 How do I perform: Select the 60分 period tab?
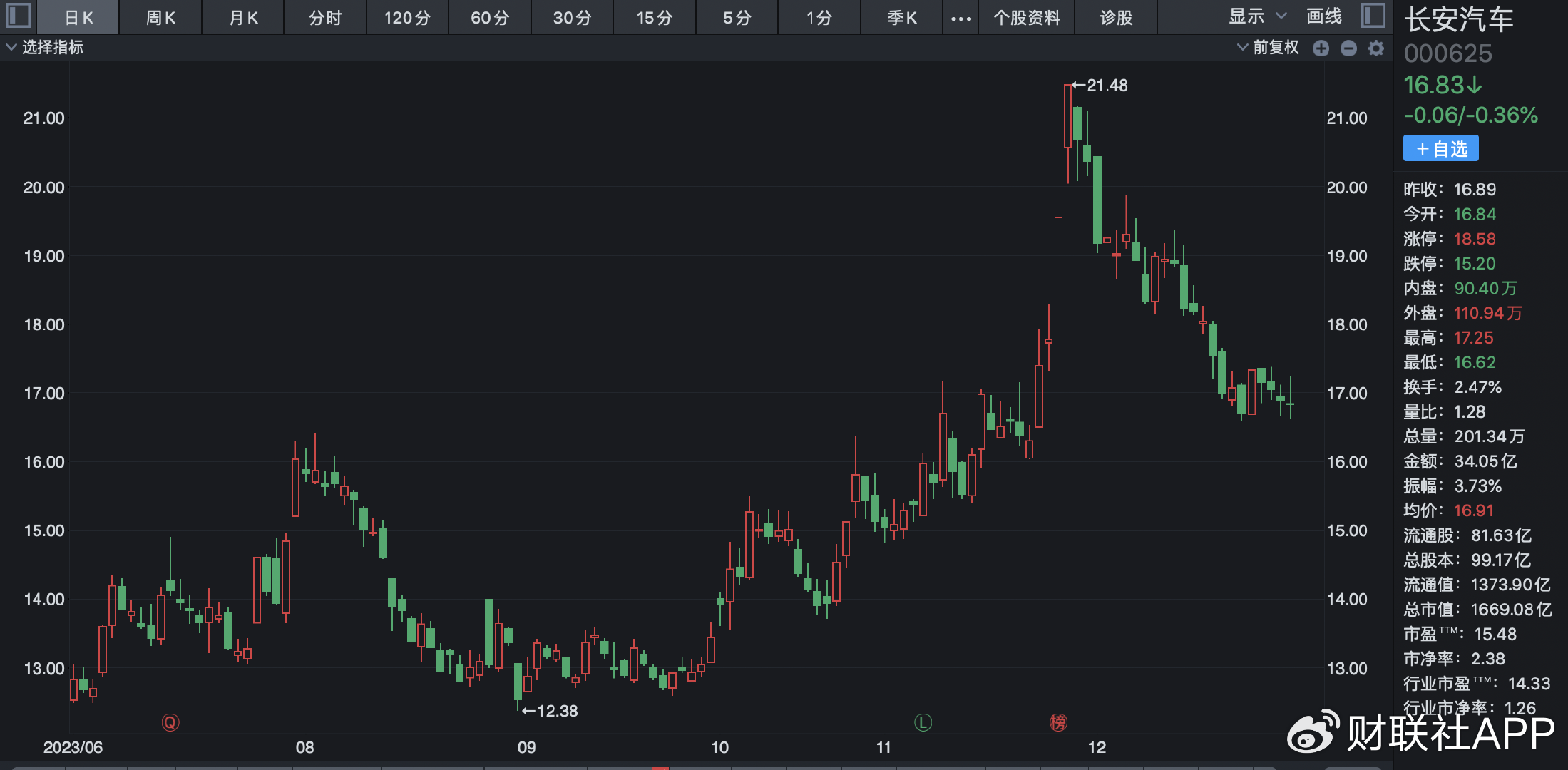pos(490,18)
